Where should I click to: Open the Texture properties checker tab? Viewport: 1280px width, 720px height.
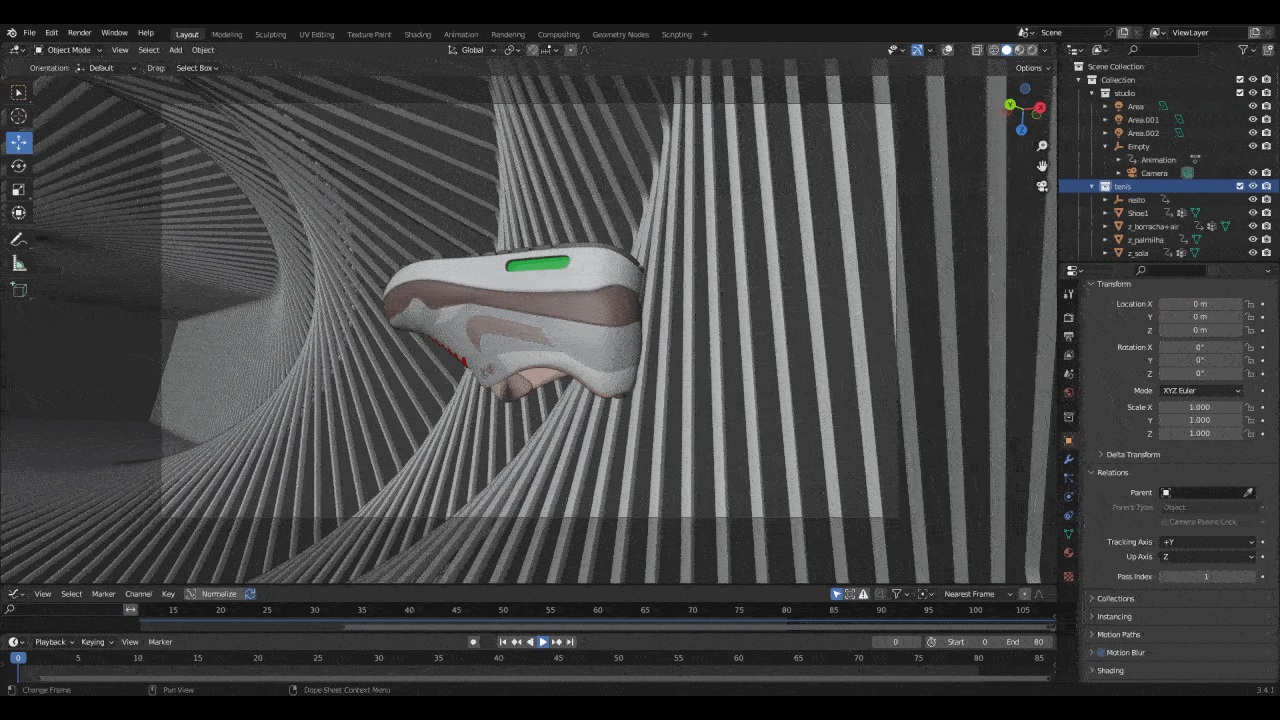click(x=1068, y=576)
